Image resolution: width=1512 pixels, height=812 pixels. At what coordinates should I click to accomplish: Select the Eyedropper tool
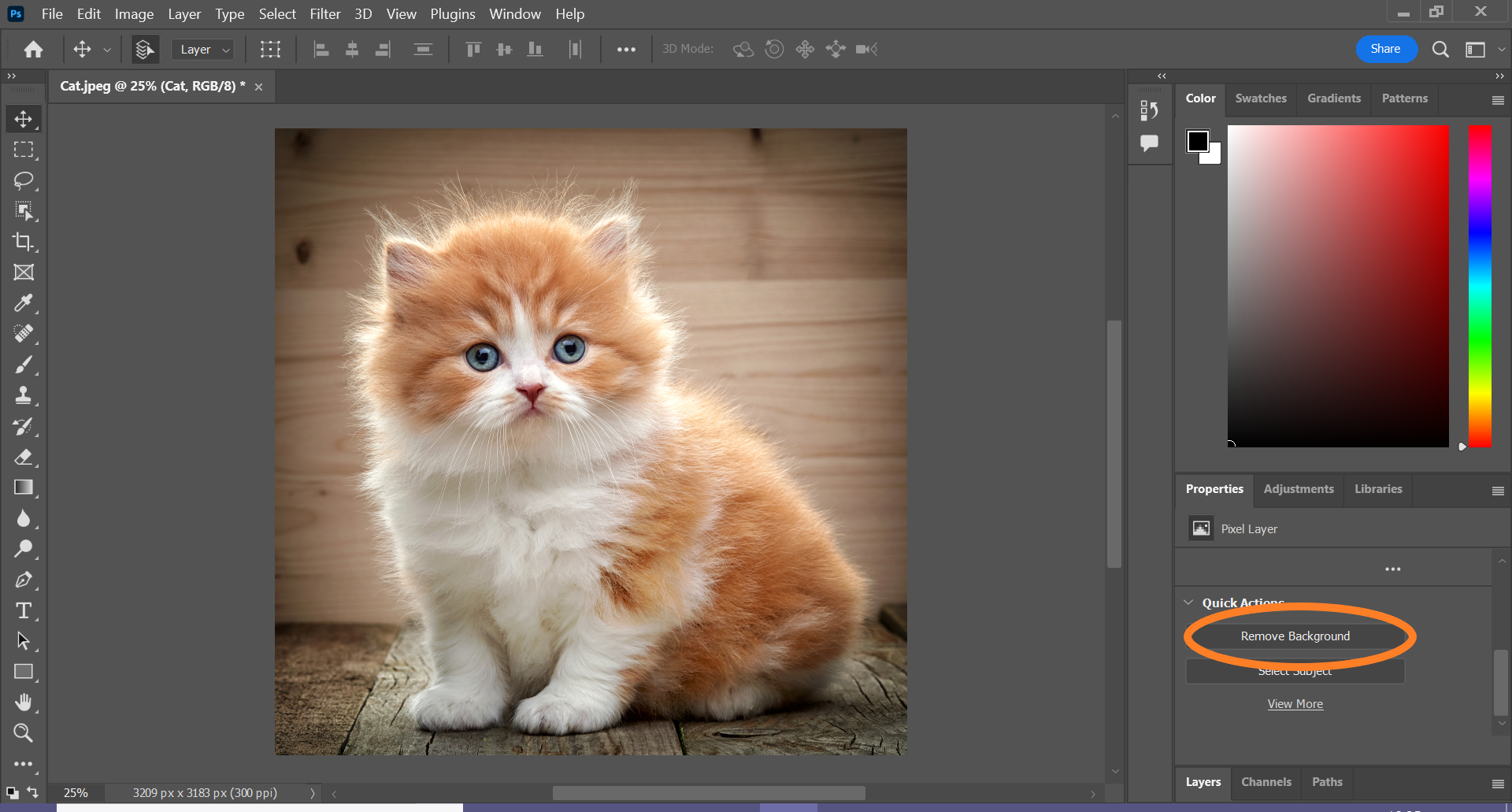[x=24, y=303]
